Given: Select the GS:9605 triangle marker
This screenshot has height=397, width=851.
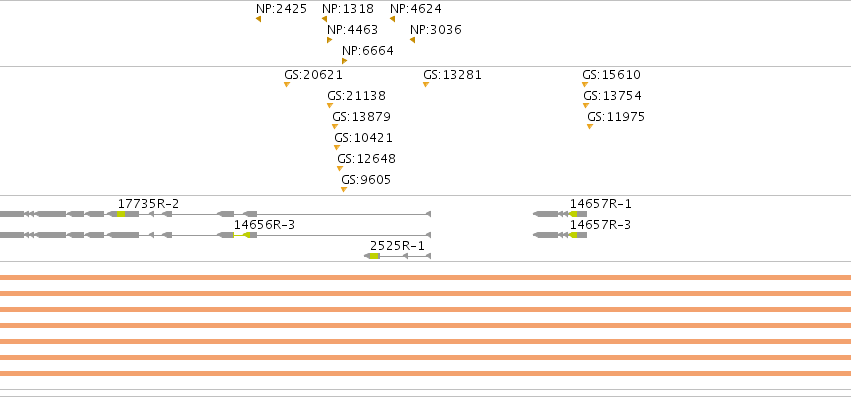Looking at the screenshot, I should (344, 190).
